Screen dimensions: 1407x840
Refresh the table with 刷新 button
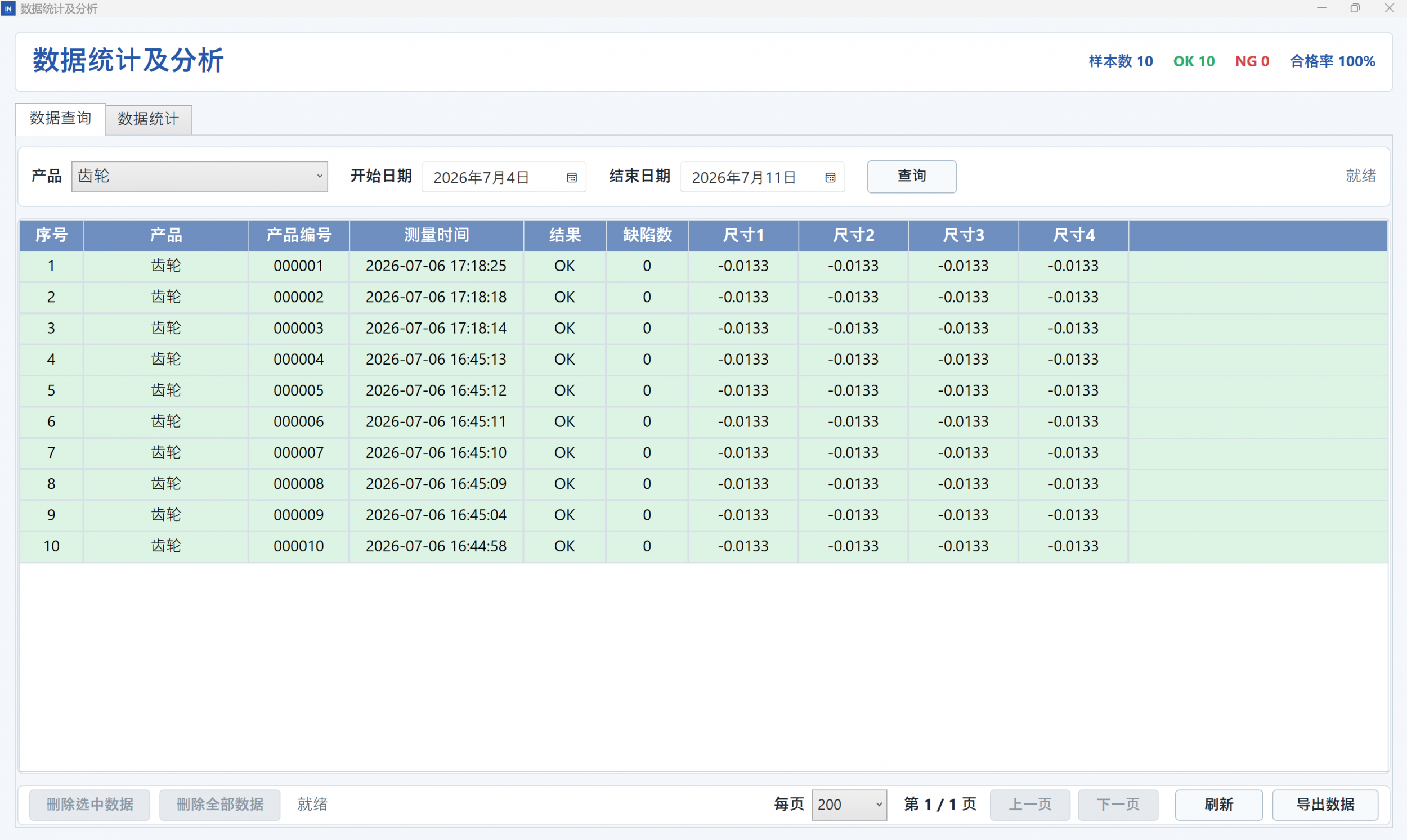click(1218, 805)
